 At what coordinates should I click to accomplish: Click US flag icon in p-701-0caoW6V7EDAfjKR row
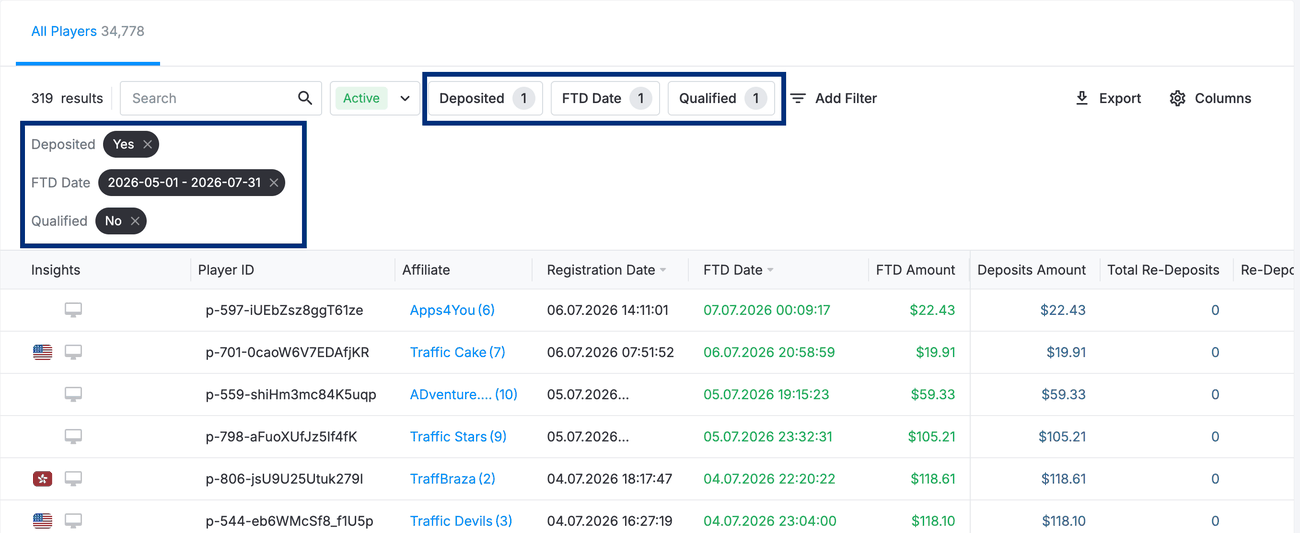42,352
